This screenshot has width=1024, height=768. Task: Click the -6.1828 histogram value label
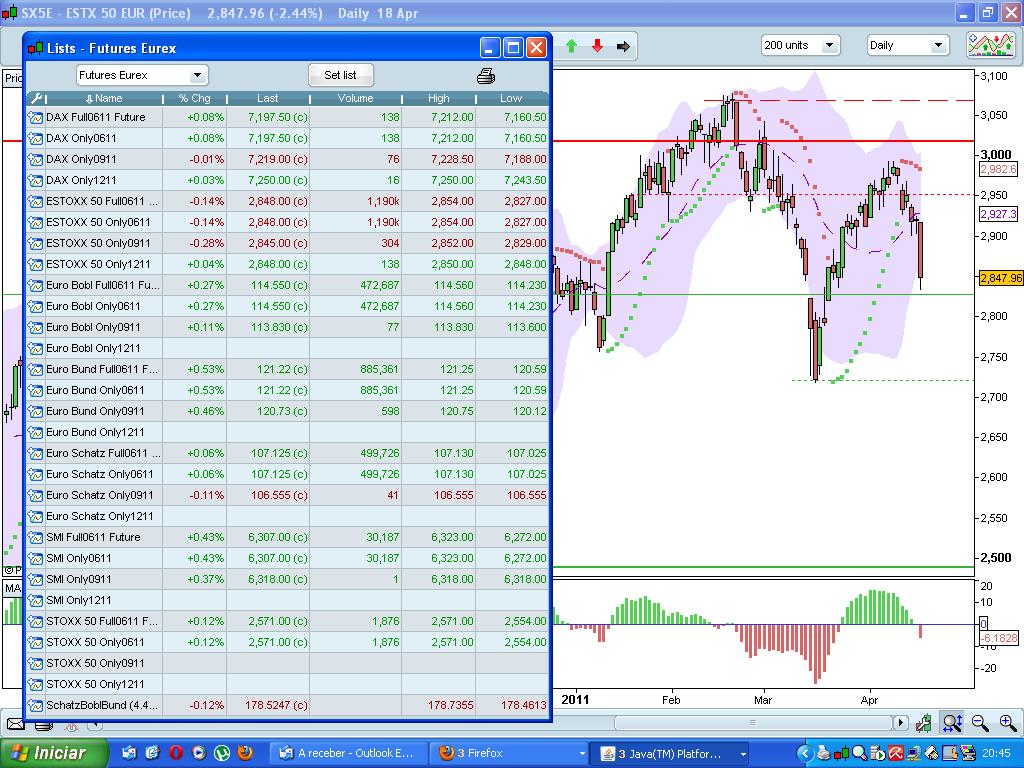click(1000, 638)
